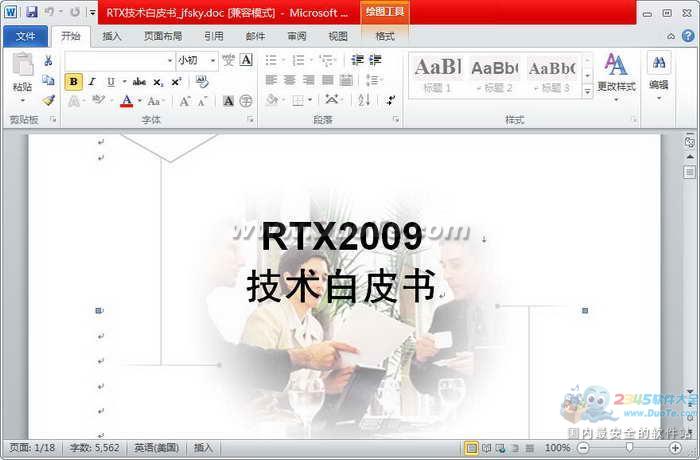700x460 pixels.
Task: Click the Paste clipboard icon
Action: (x=22, y=70)
